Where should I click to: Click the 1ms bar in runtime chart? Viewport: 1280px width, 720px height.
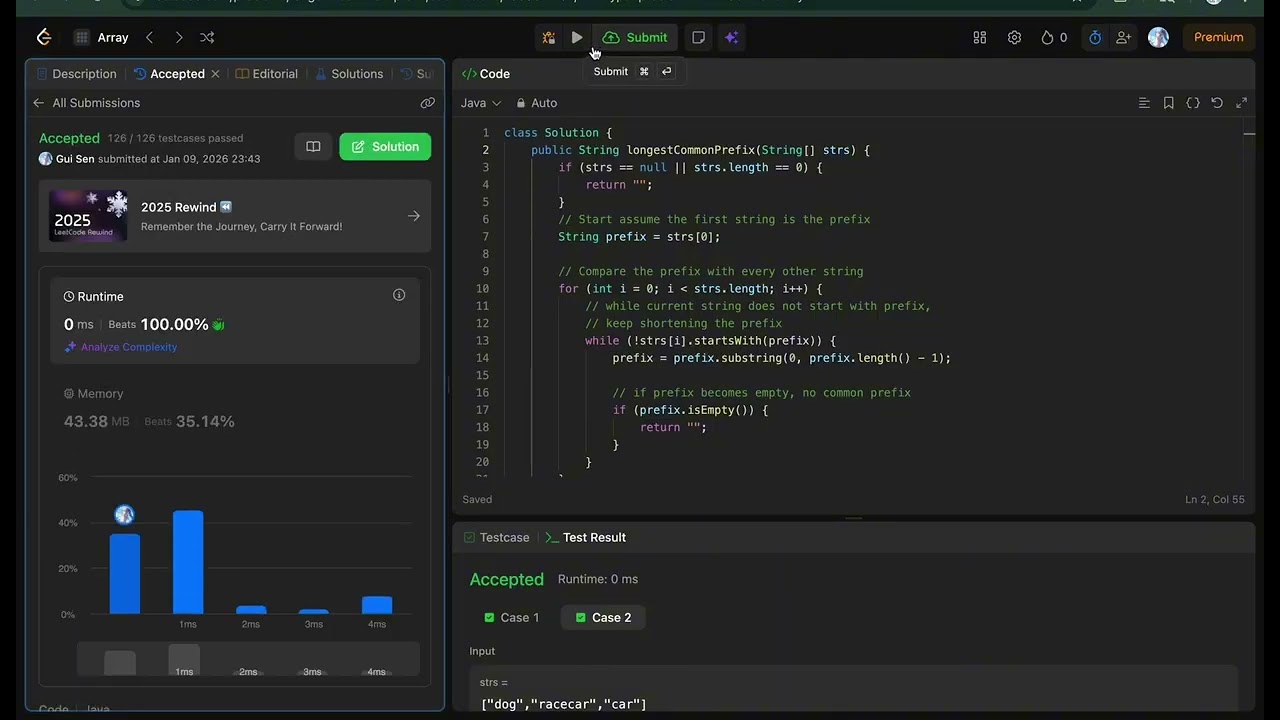tap(188, 562)
